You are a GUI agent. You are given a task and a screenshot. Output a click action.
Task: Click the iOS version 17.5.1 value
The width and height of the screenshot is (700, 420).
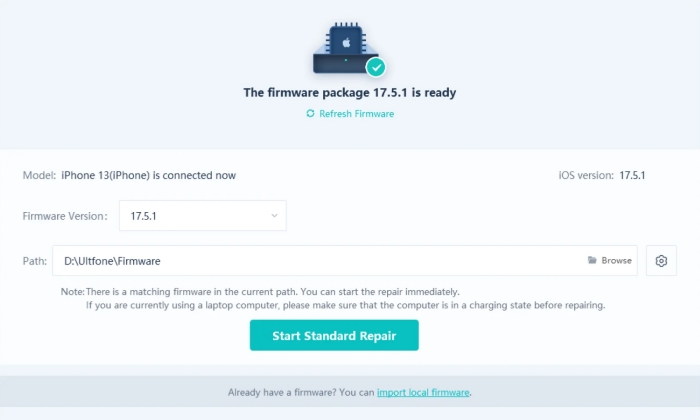[x=632, y=175]
